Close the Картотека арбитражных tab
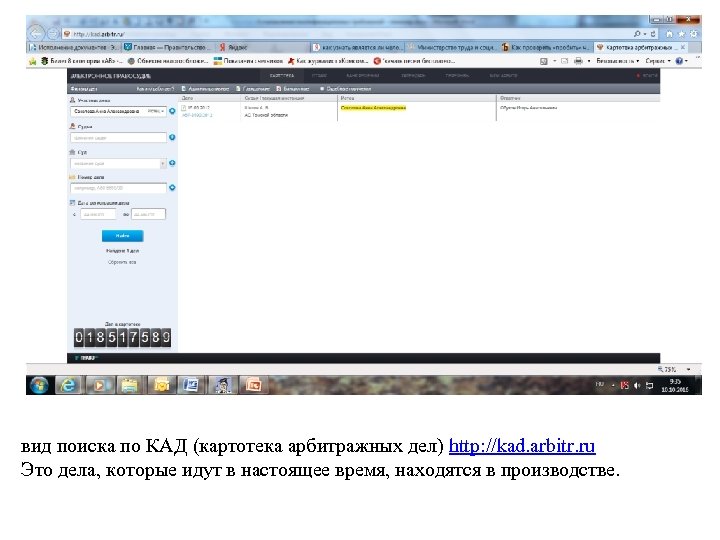The image size is (720, 540). pyautogui.click(x=683, y=47)
